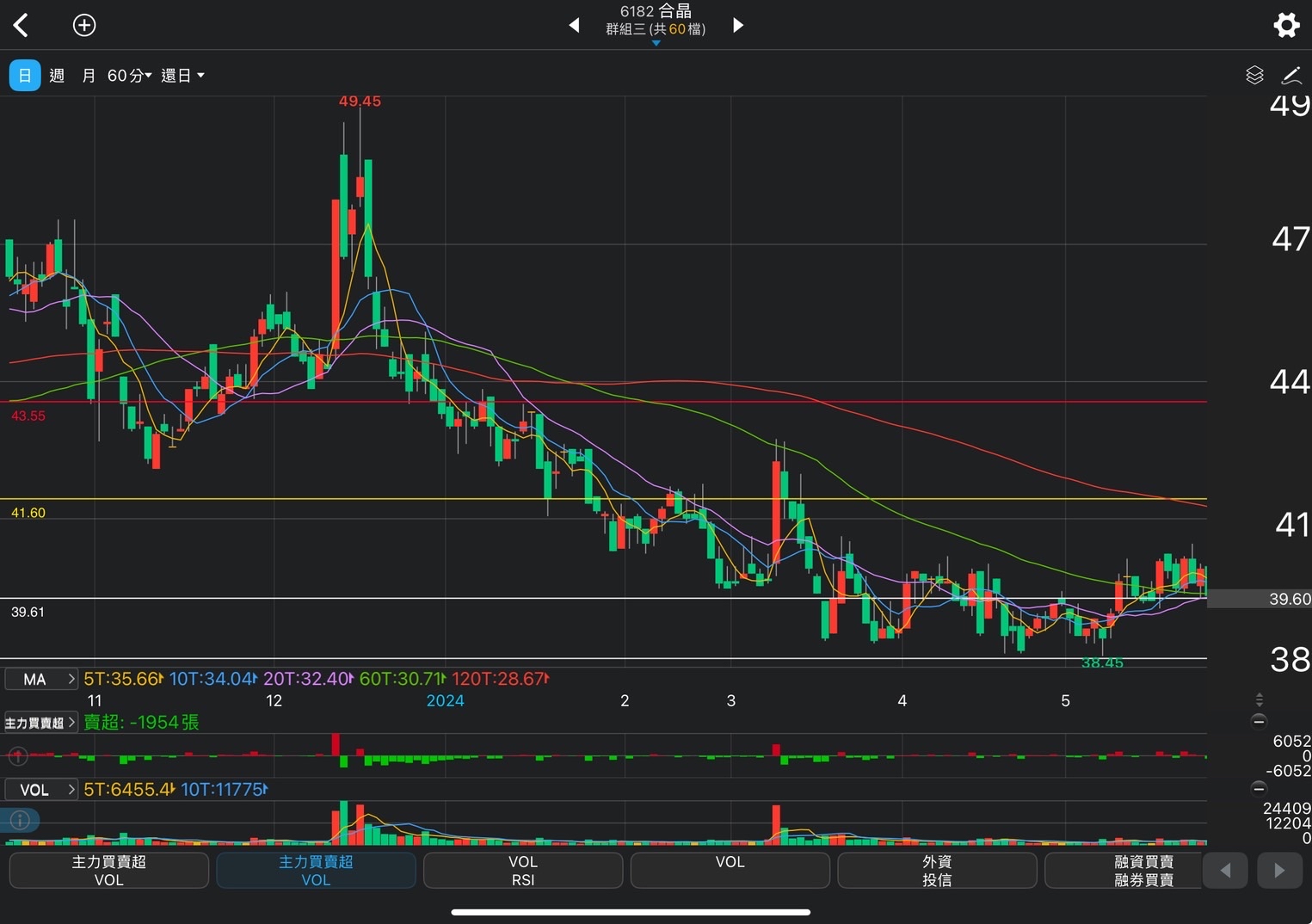
Task: Go to next stock in group
Action: tap(737, 26)
